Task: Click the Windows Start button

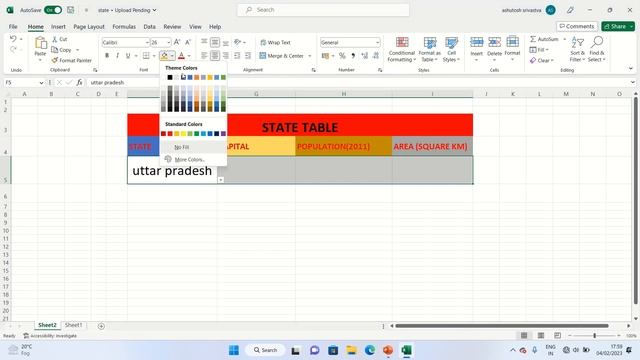Action: tap(234, 350)
